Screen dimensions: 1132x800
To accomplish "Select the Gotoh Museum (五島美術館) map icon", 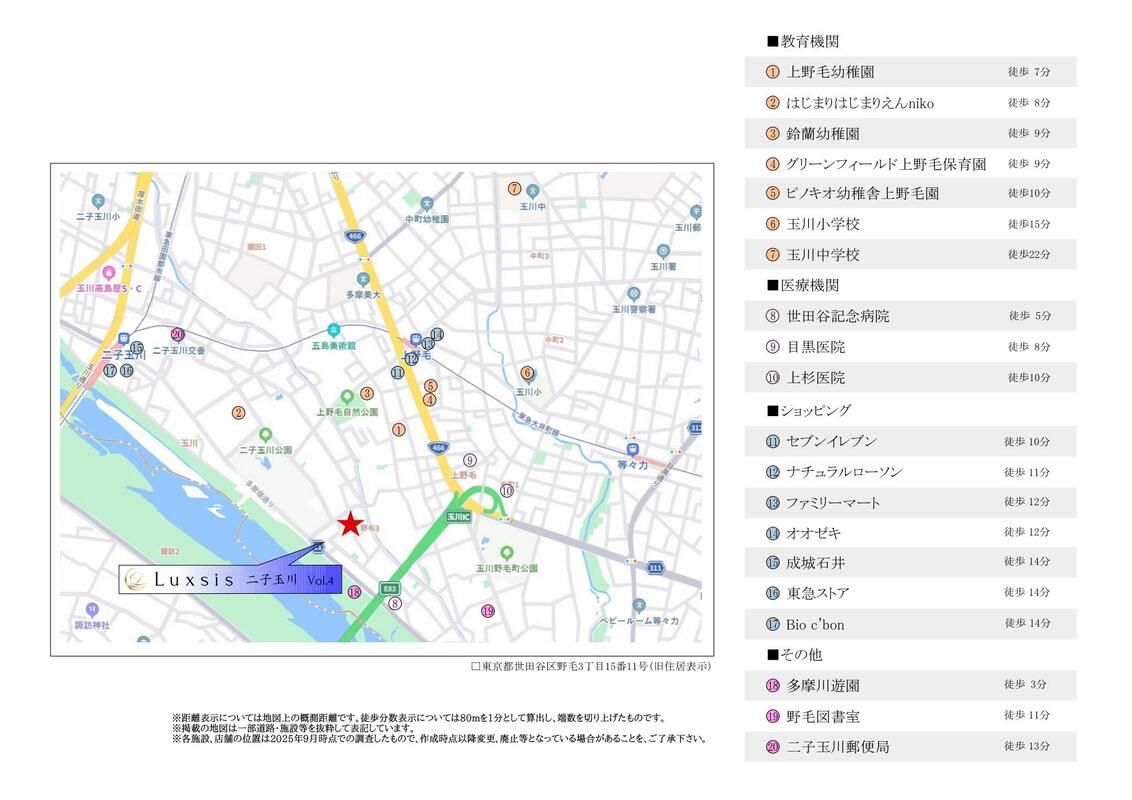I will coord(333,329).
